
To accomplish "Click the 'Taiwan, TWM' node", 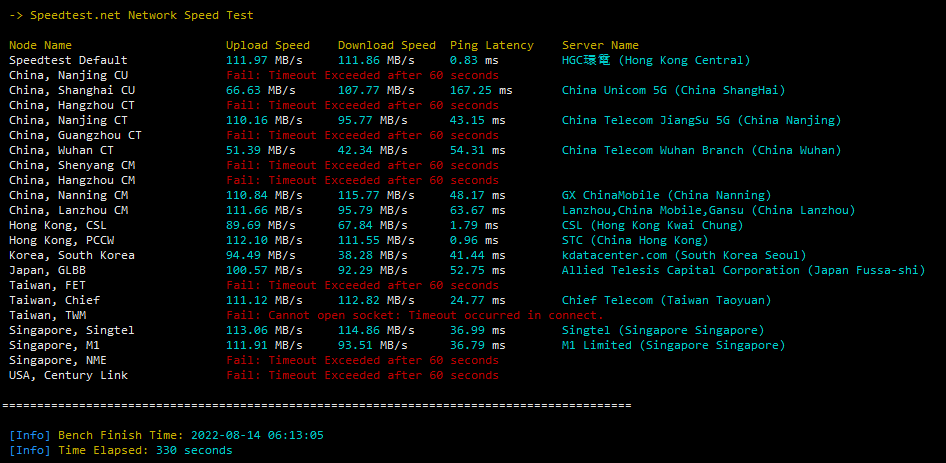I will (48, 315).
